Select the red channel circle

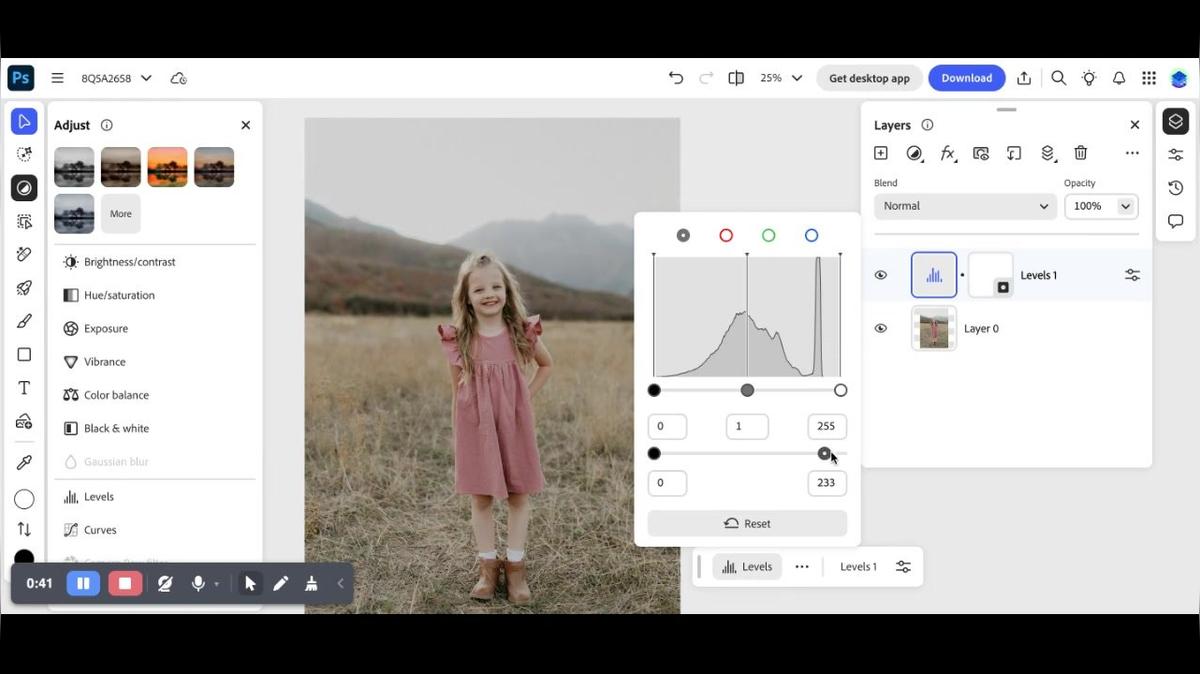pos(726,236)
